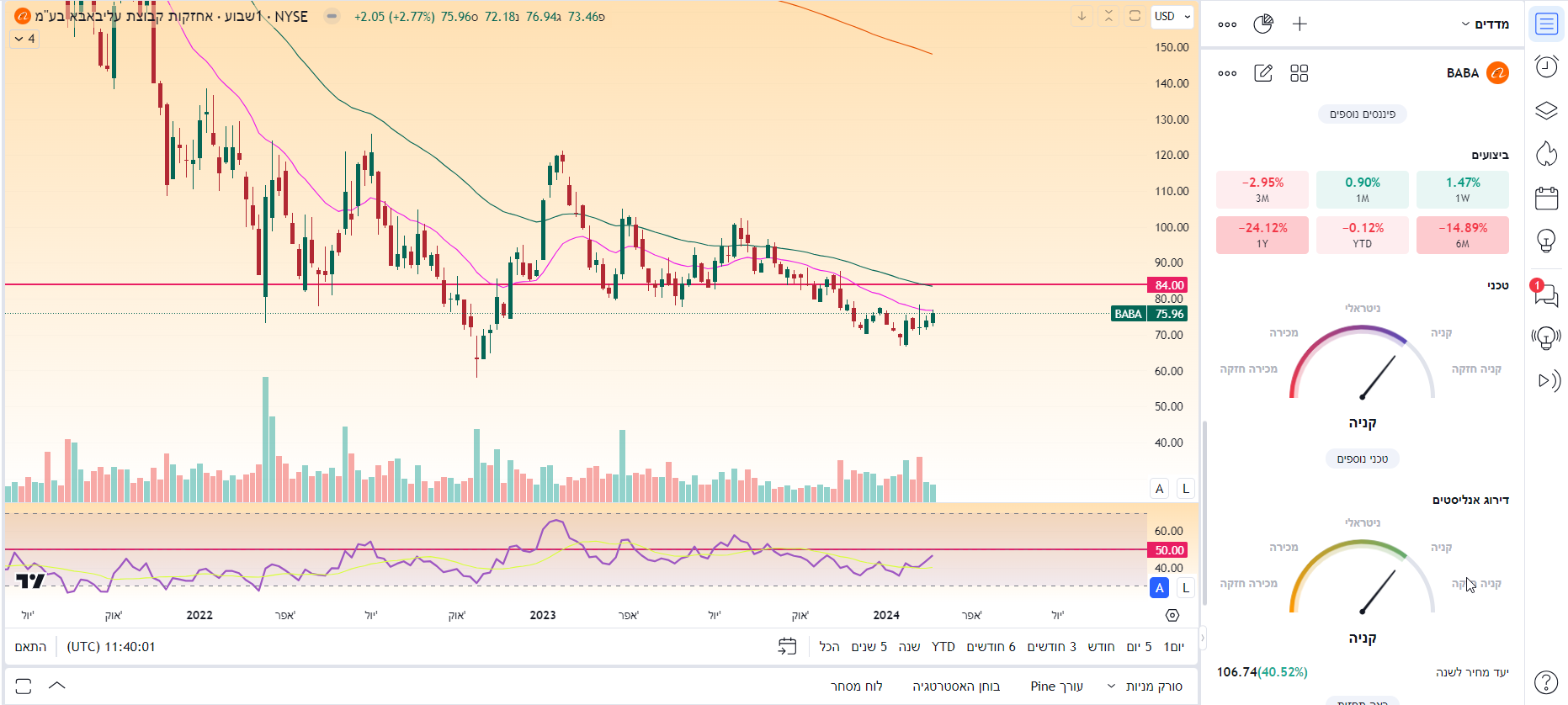1568x705 pixels.
Task: Click the 1Y performance -24.12% tile
Action: [x=1262, y=235]
